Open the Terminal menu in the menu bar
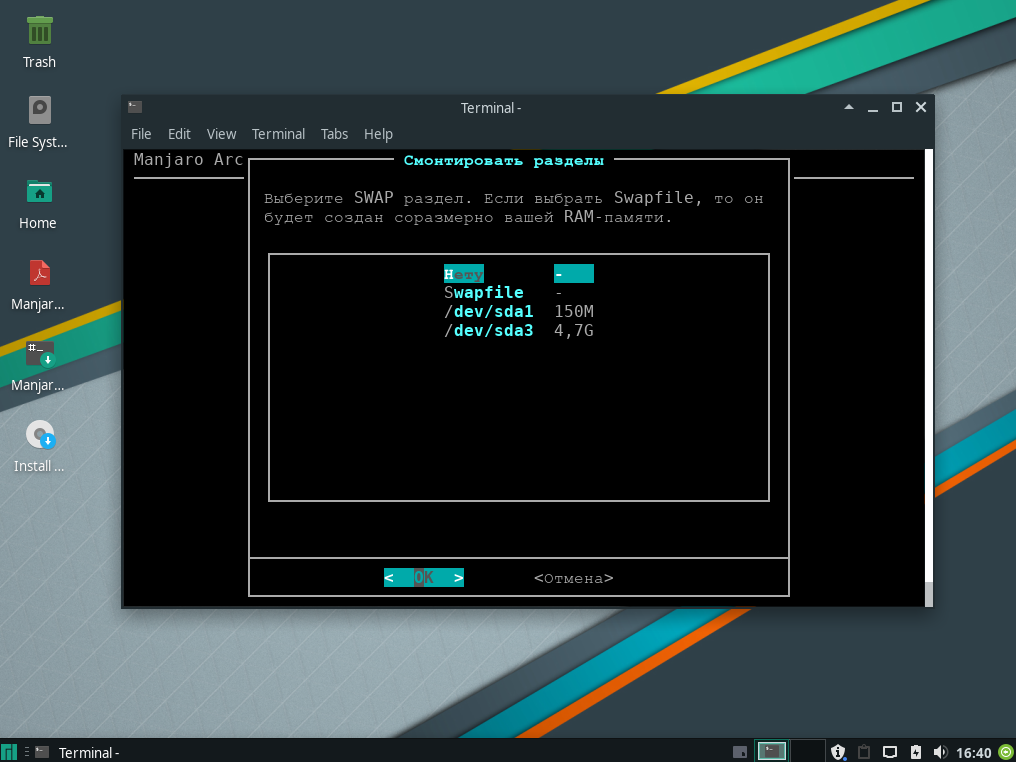1016x762 pixels. 278,134
